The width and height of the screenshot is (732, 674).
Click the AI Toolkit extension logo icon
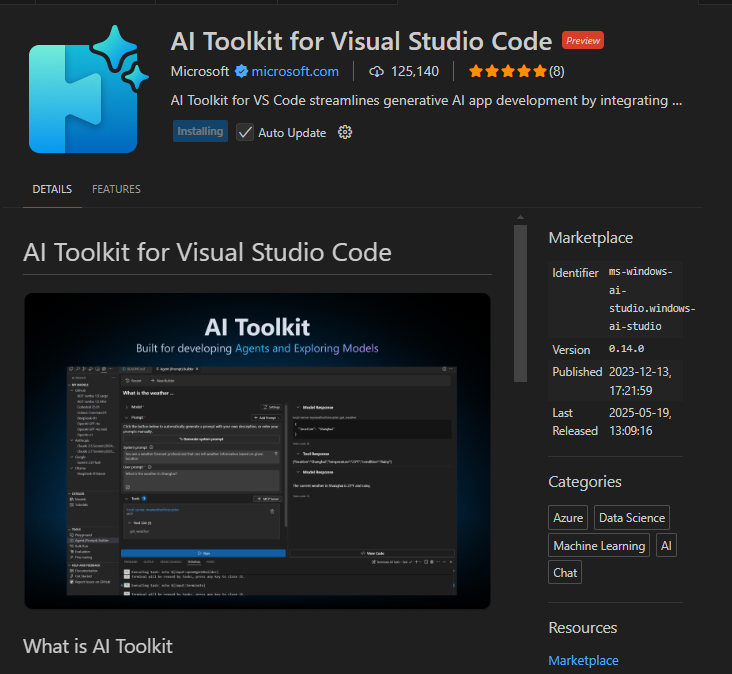88,89
